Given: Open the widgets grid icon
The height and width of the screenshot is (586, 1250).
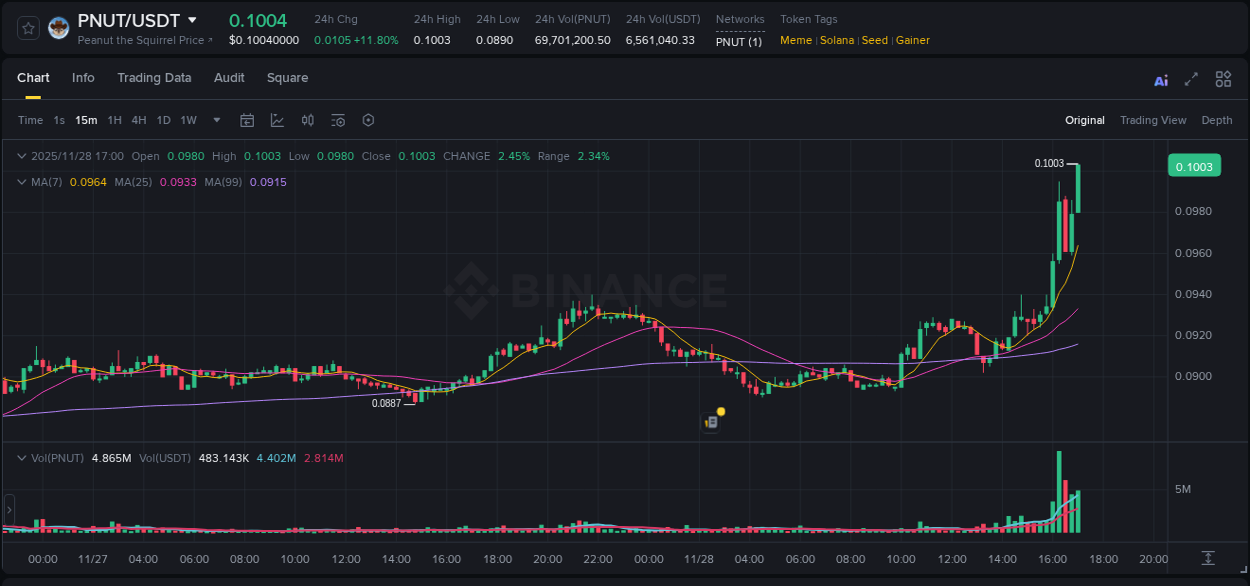Looking at the screenshot, I should point(1222,78).
